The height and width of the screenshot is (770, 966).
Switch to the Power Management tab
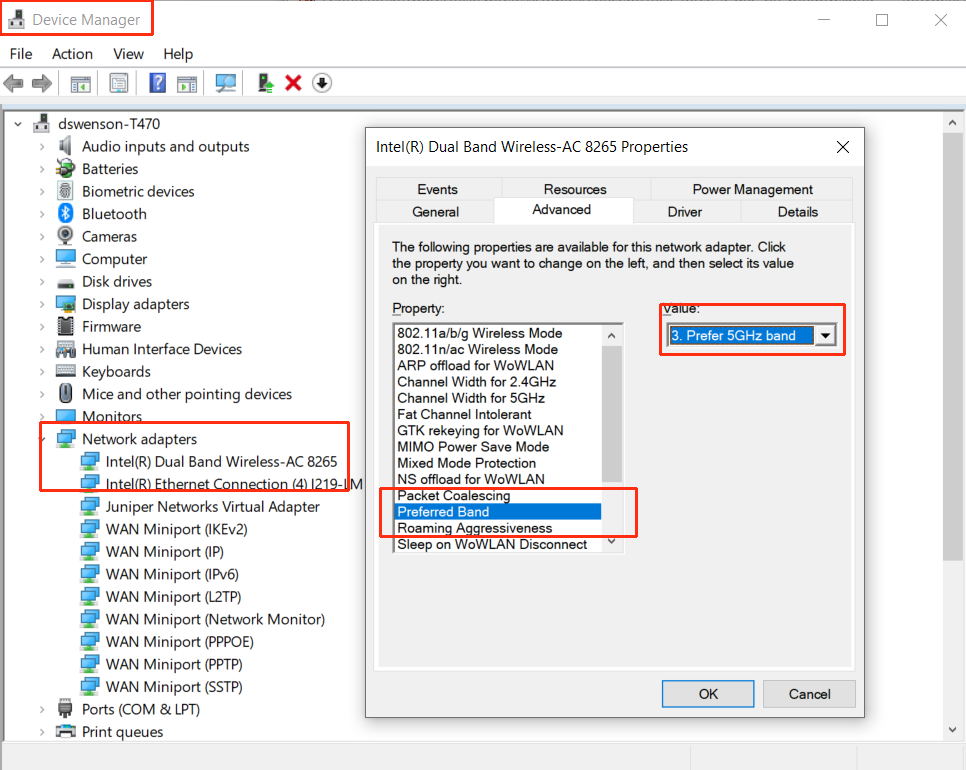pyautogui.click(x=752, y=189)
